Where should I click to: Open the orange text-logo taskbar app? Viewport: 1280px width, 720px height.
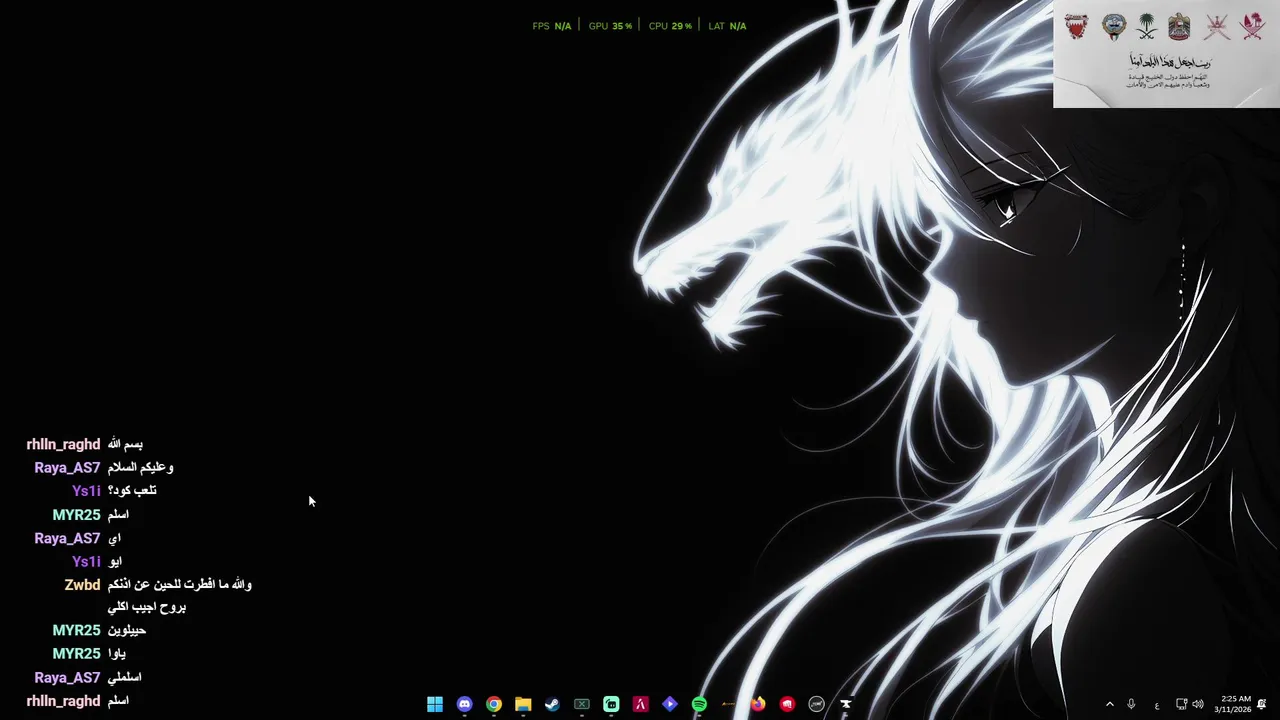(x=729, y=704)
